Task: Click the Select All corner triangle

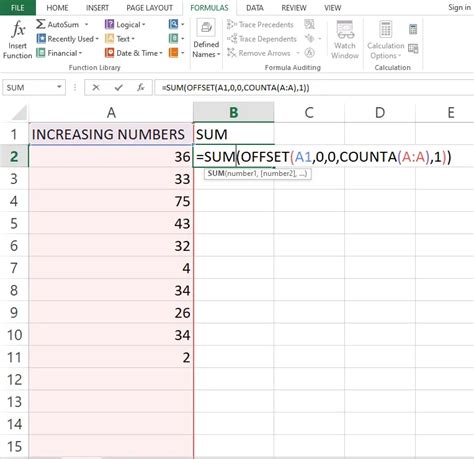Action: click(x=19, y=113)
